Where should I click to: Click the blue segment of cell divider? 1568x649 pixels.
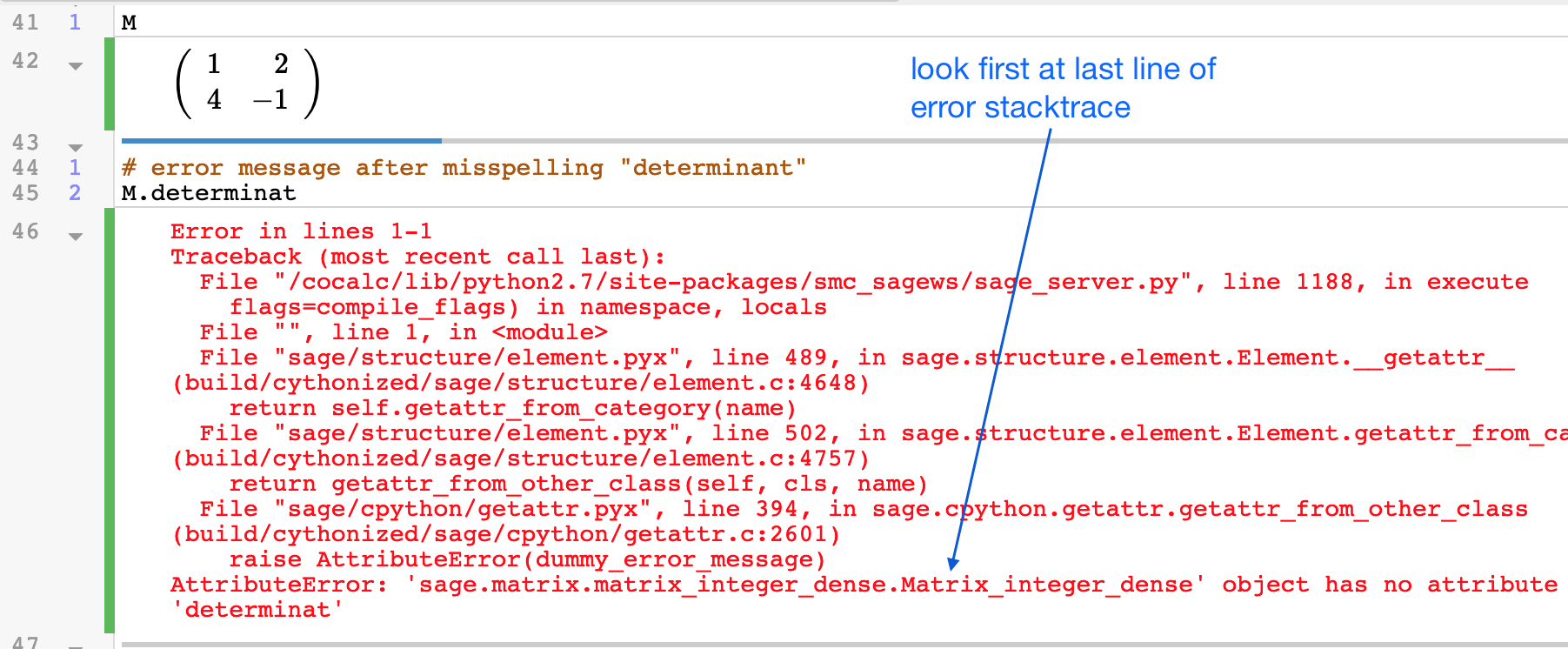281,140
